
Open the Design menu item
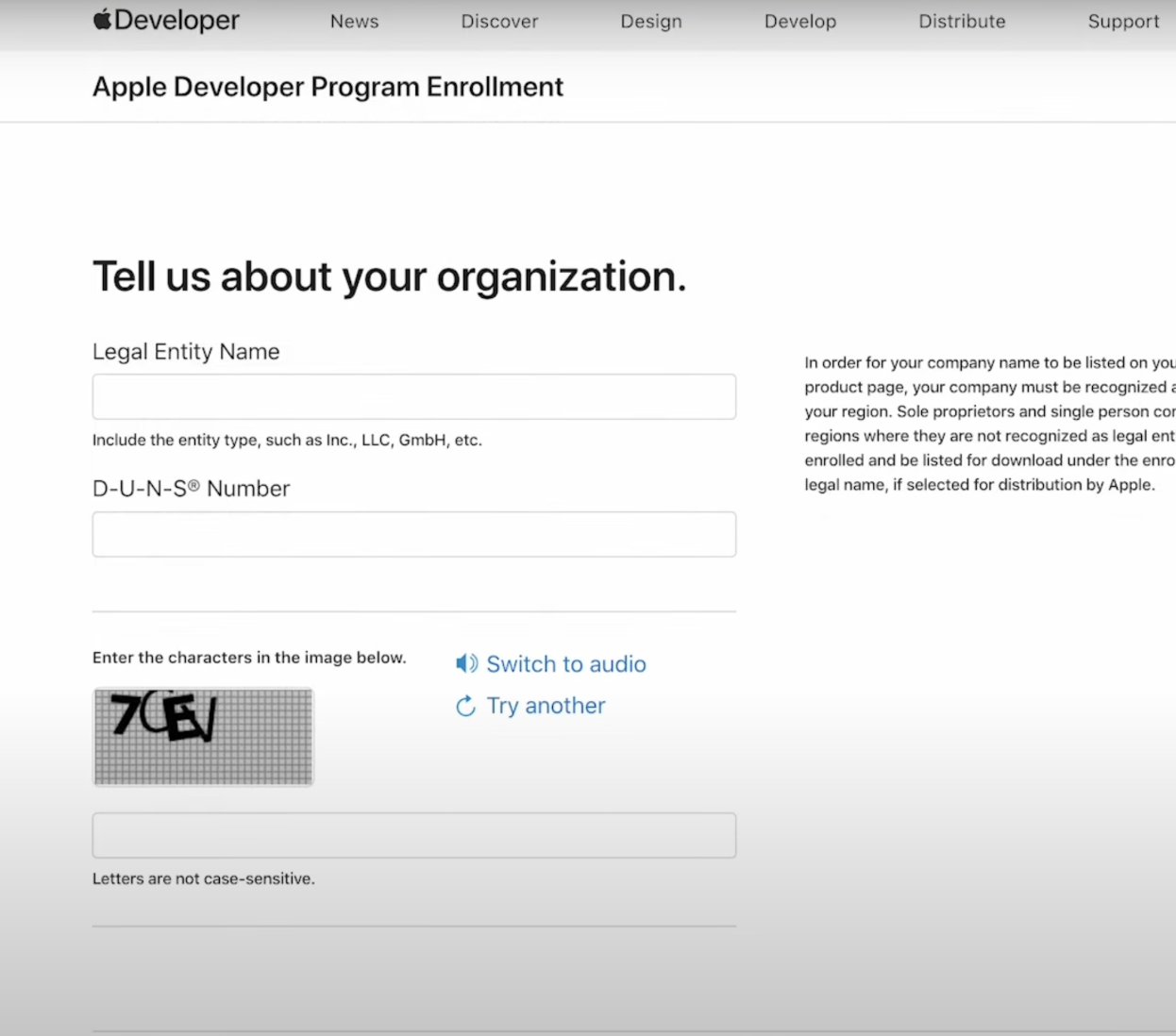click(651, 21)
